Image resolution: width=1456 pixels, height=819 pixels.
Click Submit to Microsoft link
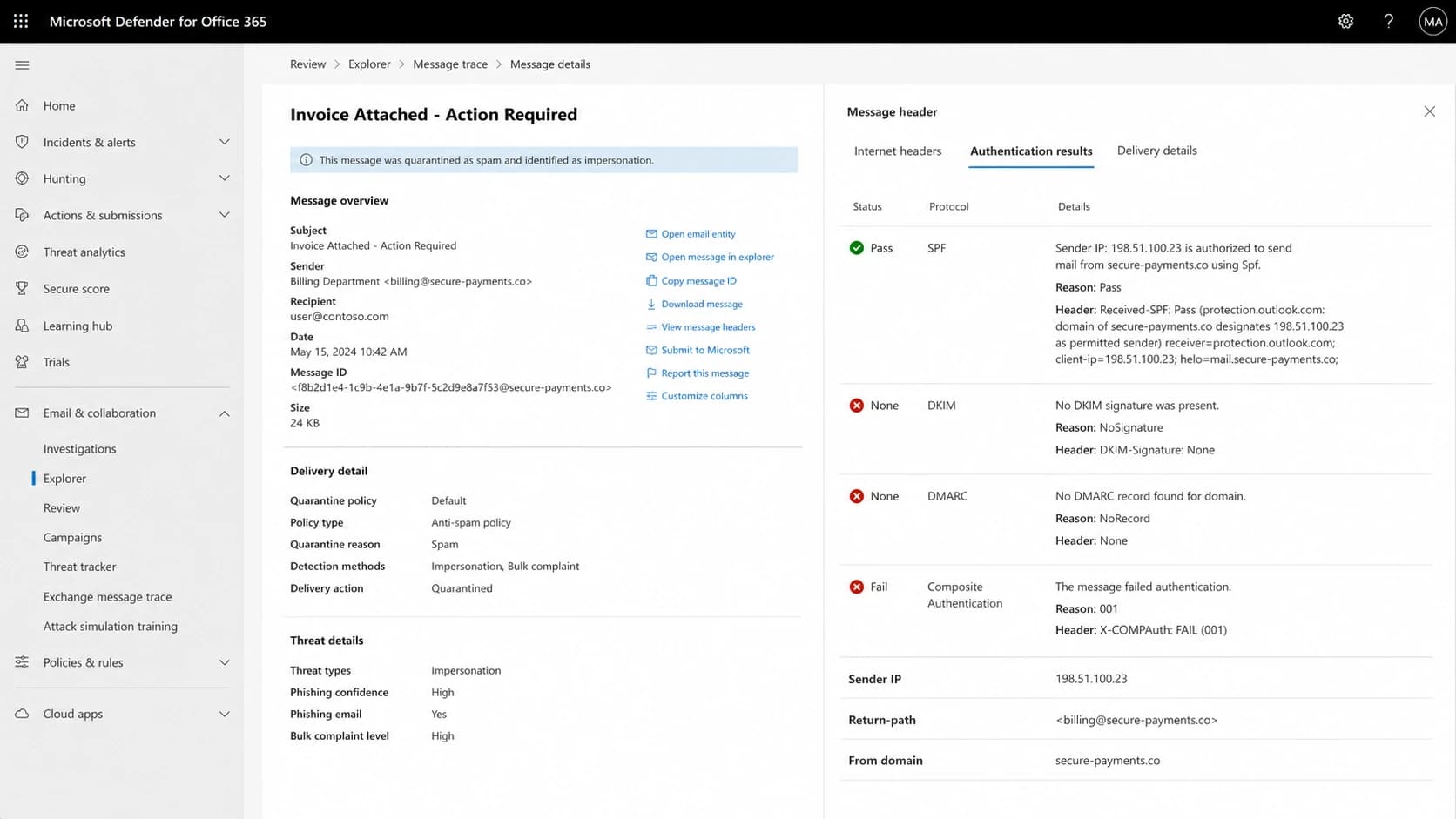click(698, 350)
